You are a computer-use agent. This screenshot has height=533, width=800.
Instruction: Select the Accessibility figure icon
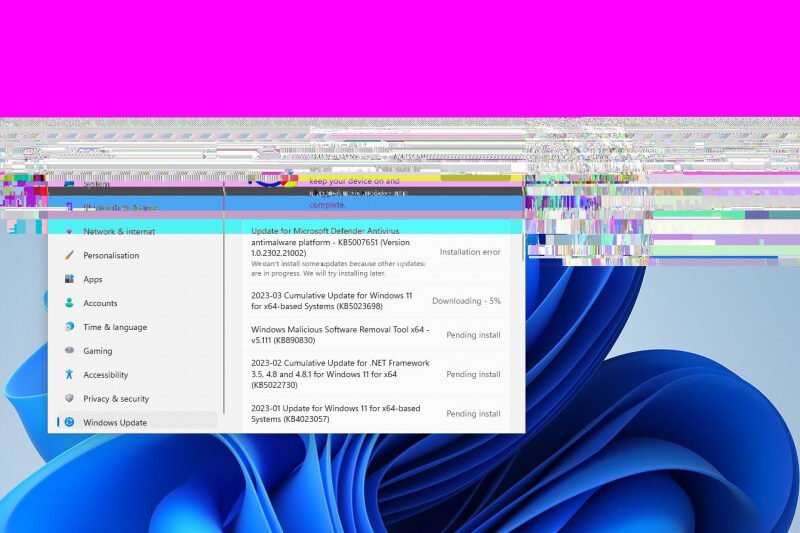pyautogui.click(x=69, y=374)
